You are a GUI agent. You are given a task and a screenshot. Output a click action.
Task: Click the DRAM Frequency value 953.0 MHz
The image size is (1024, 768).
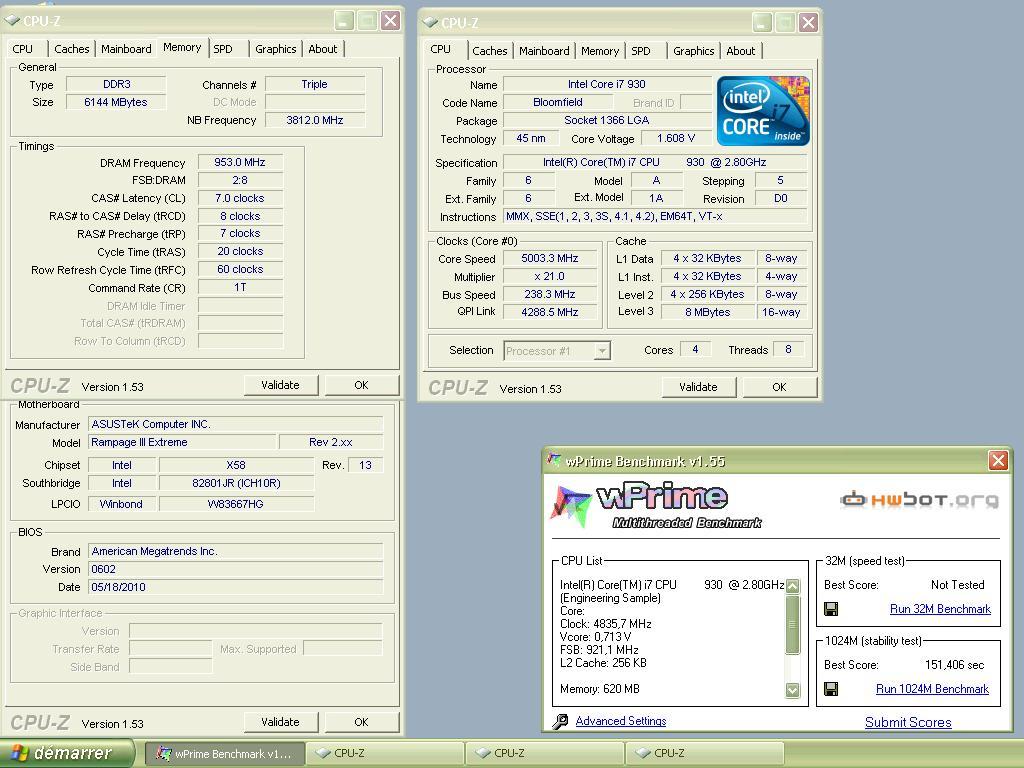coord(240,162)
